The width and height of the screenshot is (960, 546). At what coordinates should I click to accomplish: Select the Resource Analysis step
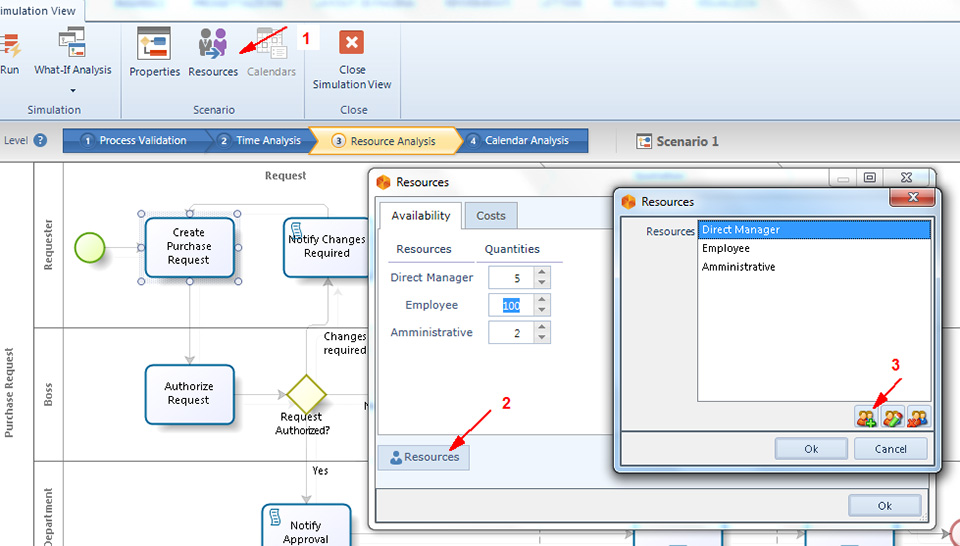coord(385,141)
